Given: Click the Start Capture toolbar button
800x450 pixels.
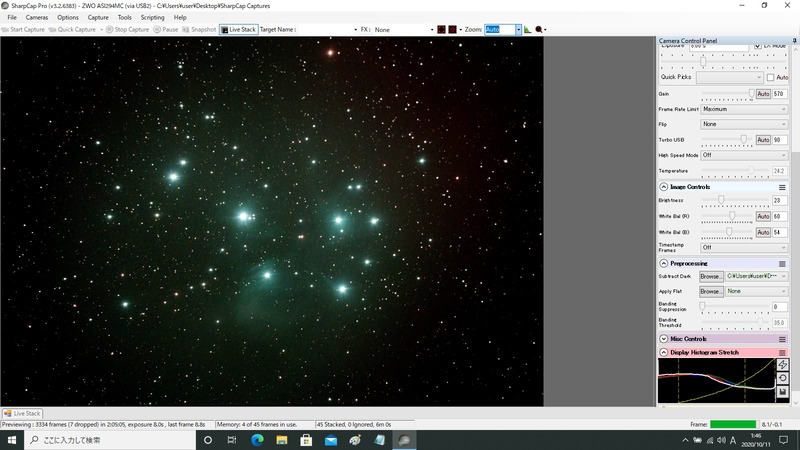Looking at the screenshot, I should tap(23, 30).
